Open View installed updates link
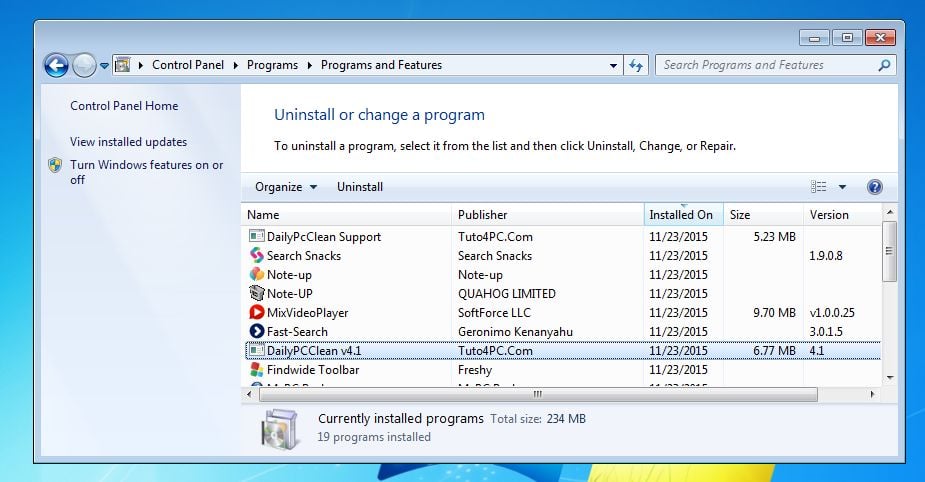Screen dimensions: 925x482 click(x=128, y=142)
